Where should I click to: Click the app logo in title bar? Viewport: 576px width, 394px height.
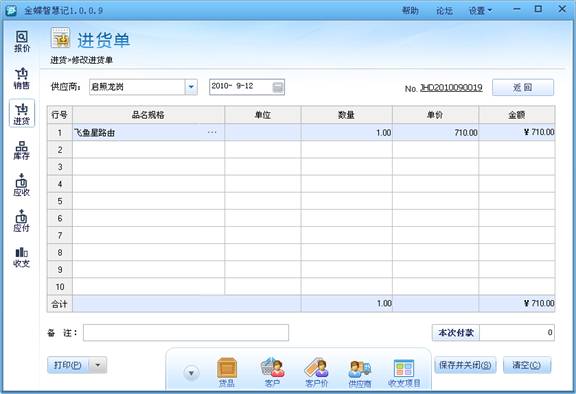11,10
